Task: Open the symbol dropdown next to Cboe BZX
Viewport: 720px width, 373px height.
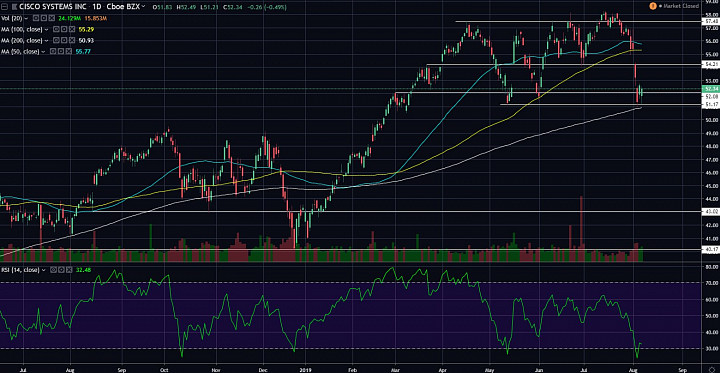Action: pos(143,6)
